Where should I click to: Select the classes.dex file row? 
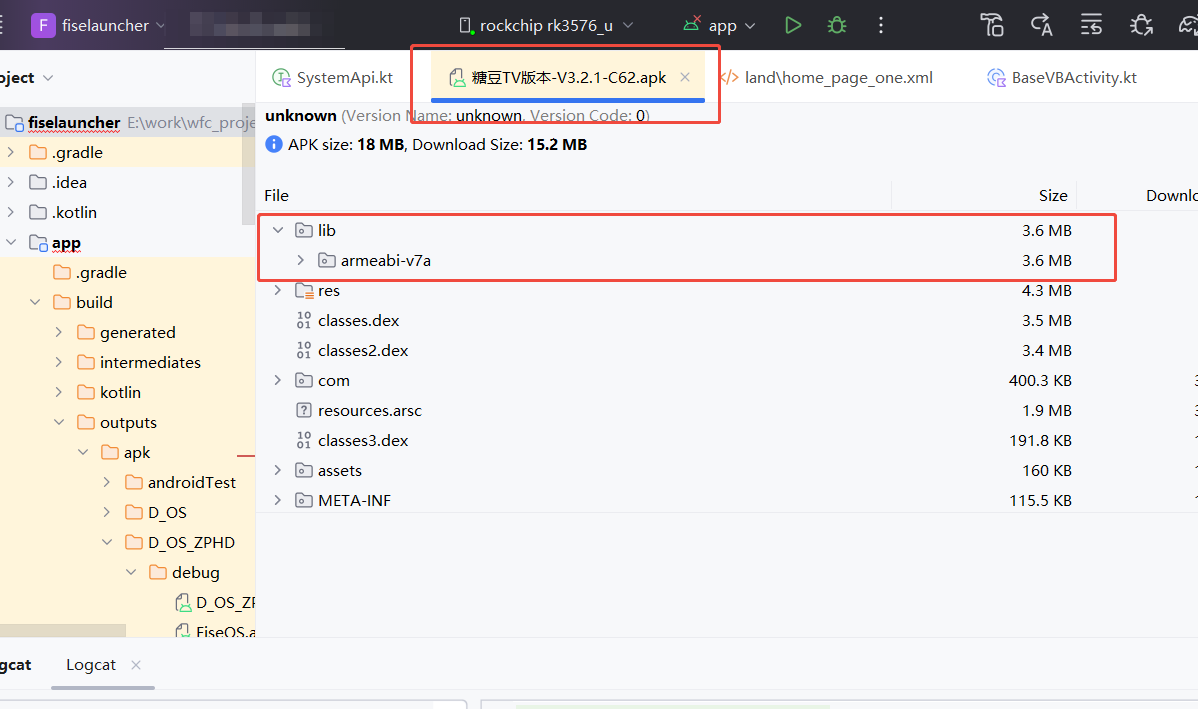tap(727, 321)
